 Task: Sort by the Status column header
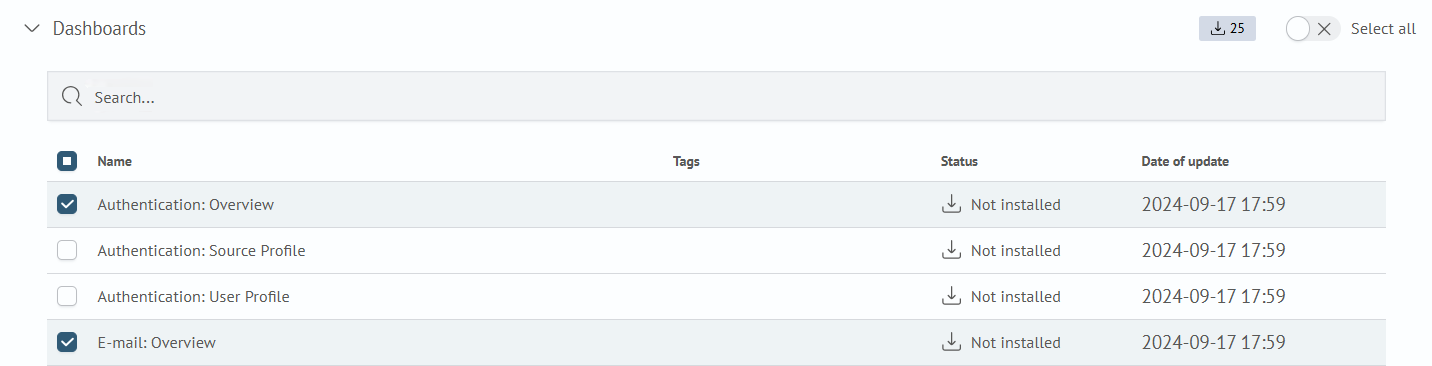959,161
